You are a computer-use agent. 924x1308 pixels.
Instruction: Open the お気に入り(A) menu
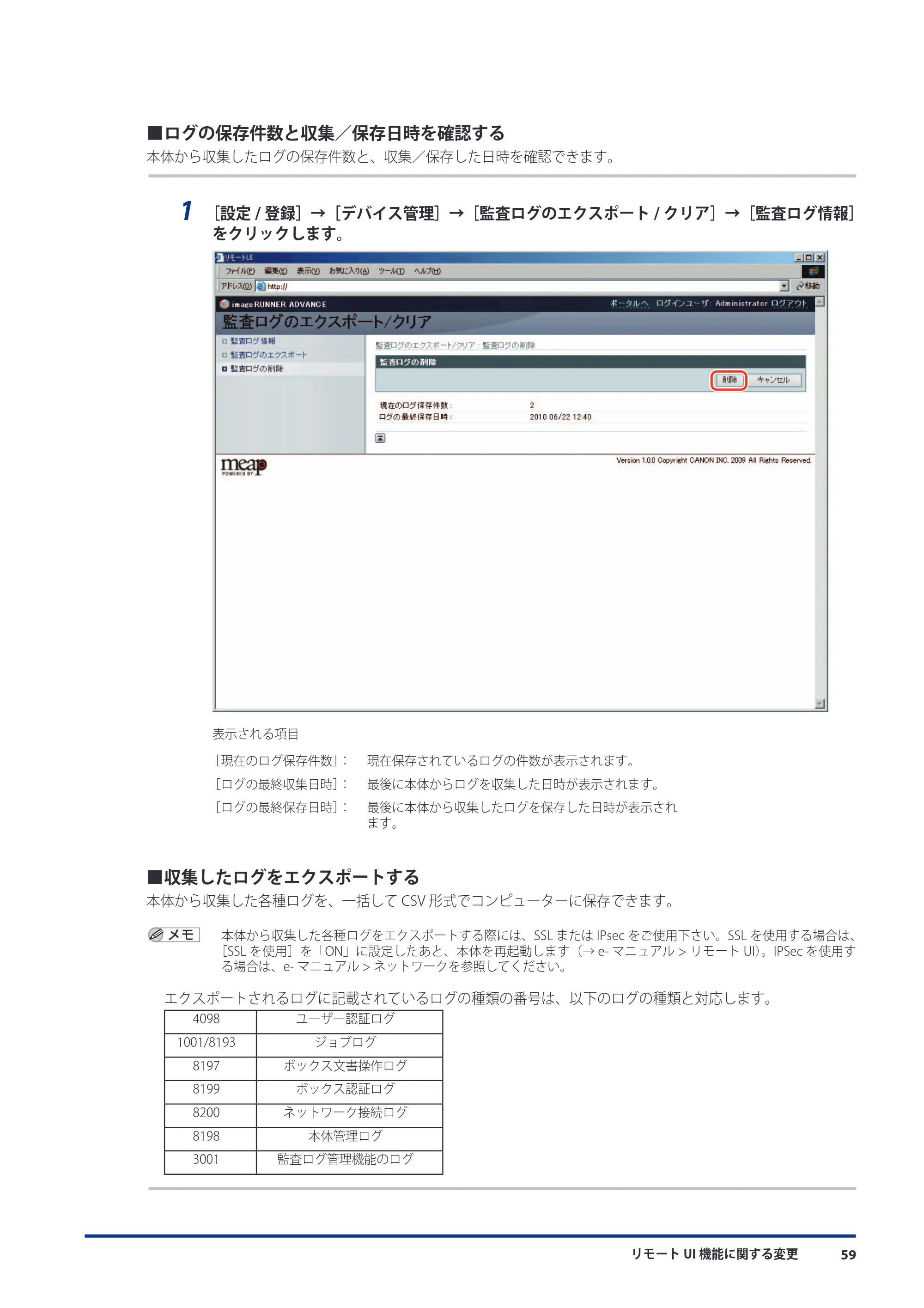348,271
